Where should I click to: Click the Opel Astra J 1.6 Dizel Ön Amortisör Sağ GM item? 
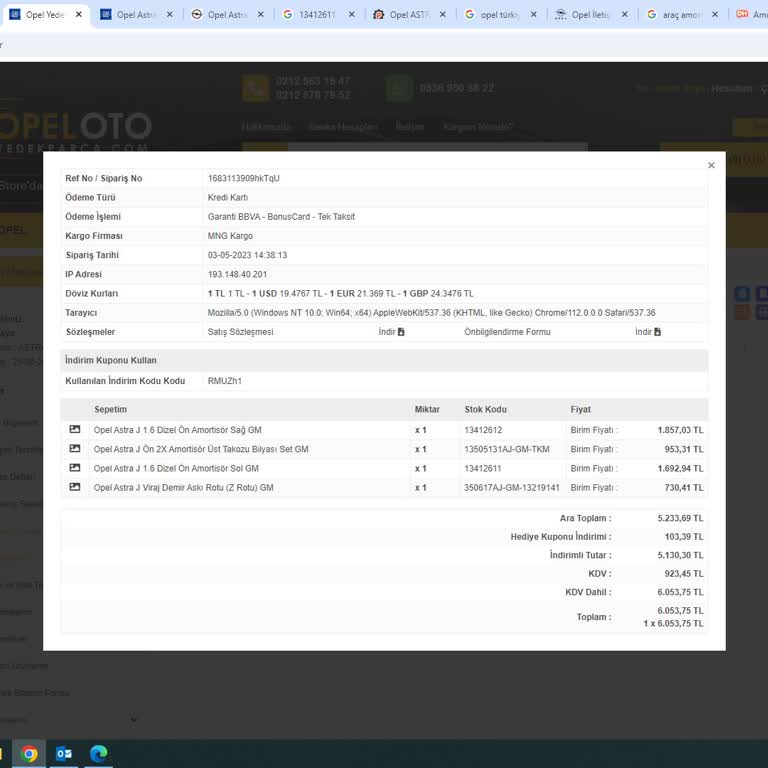177,430
